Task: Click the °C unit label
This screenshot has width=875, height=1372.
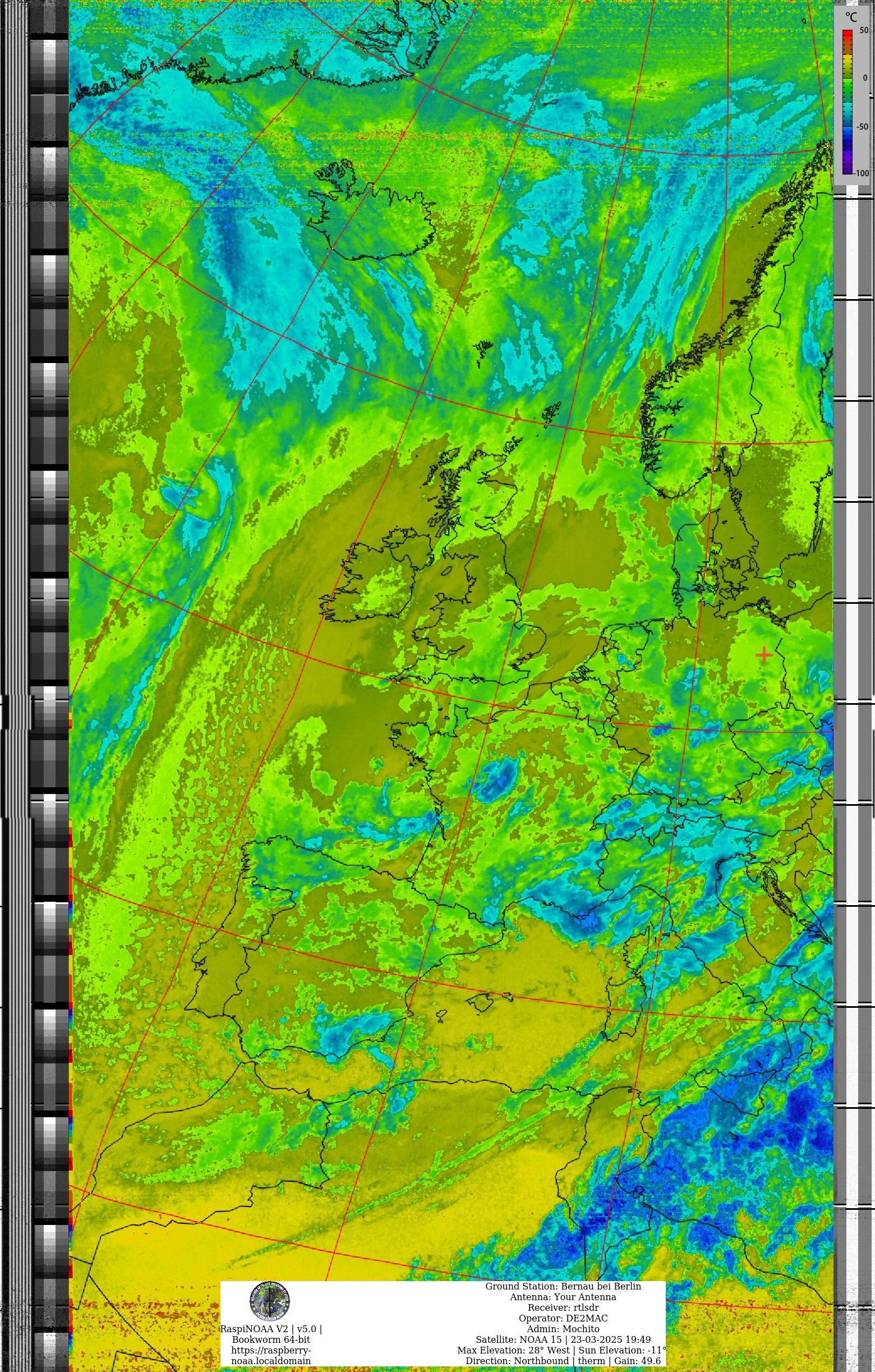Action: (851, 17)
